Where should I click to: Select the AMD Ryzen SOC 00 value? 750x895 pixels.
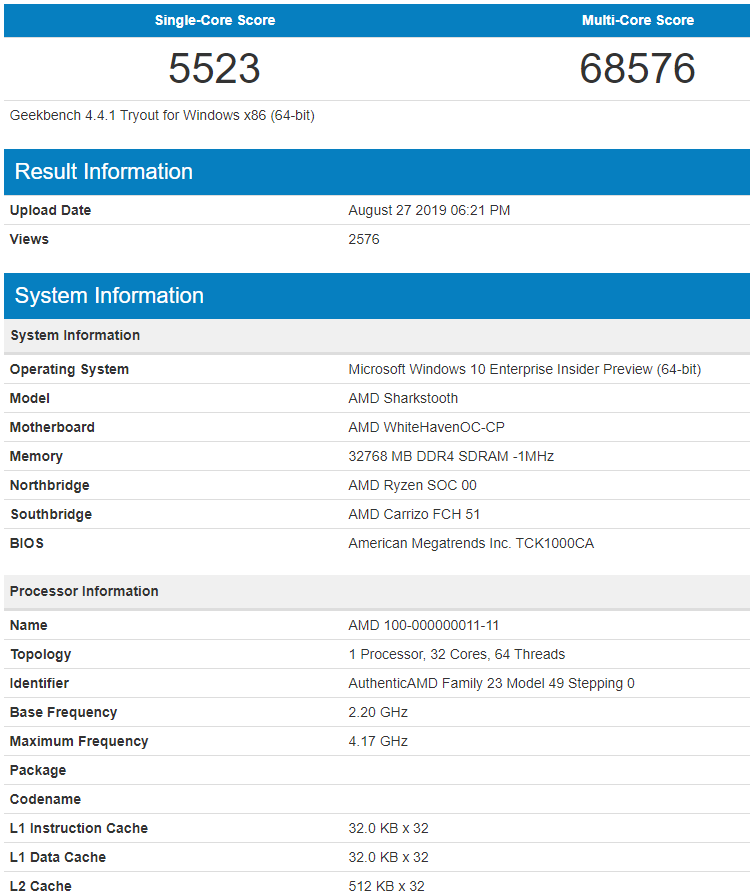click(412, 486)
